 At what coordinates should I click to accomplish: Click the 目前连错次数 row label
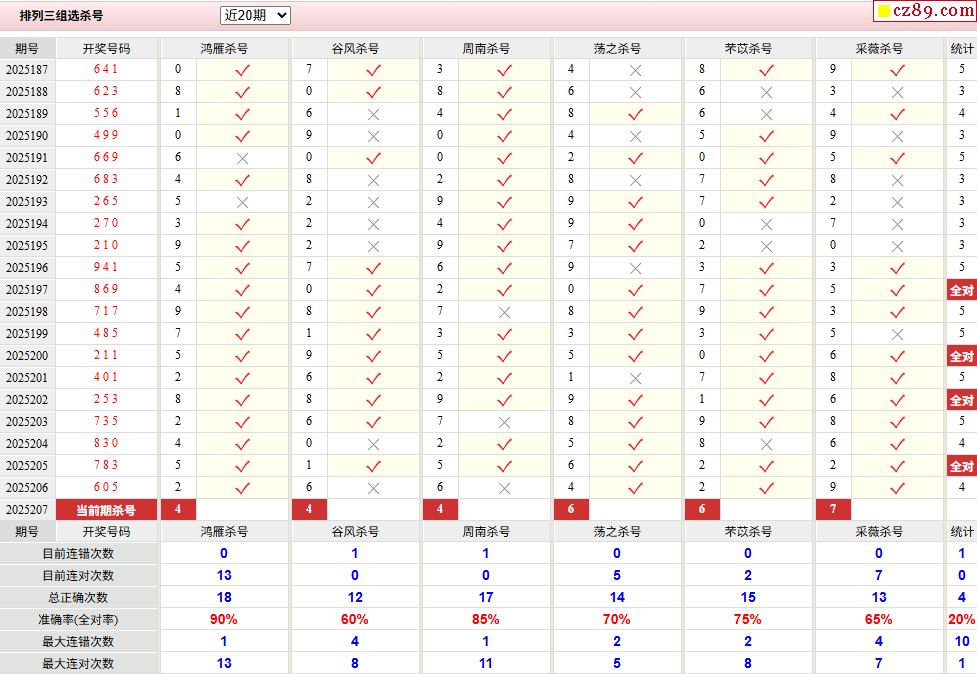pos(78,554)
